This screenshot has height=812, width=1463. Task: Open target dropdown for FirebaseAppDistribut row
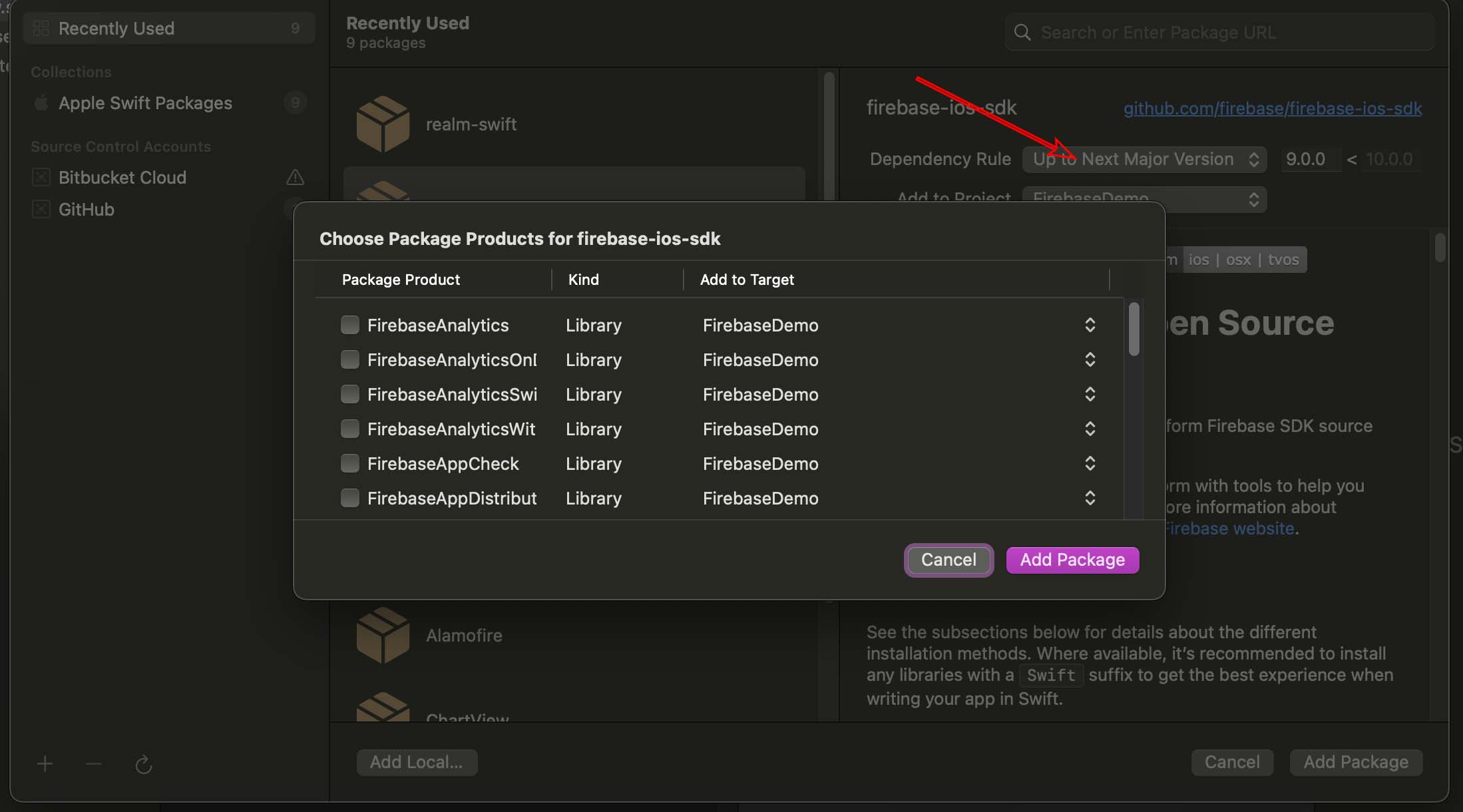1090,498
